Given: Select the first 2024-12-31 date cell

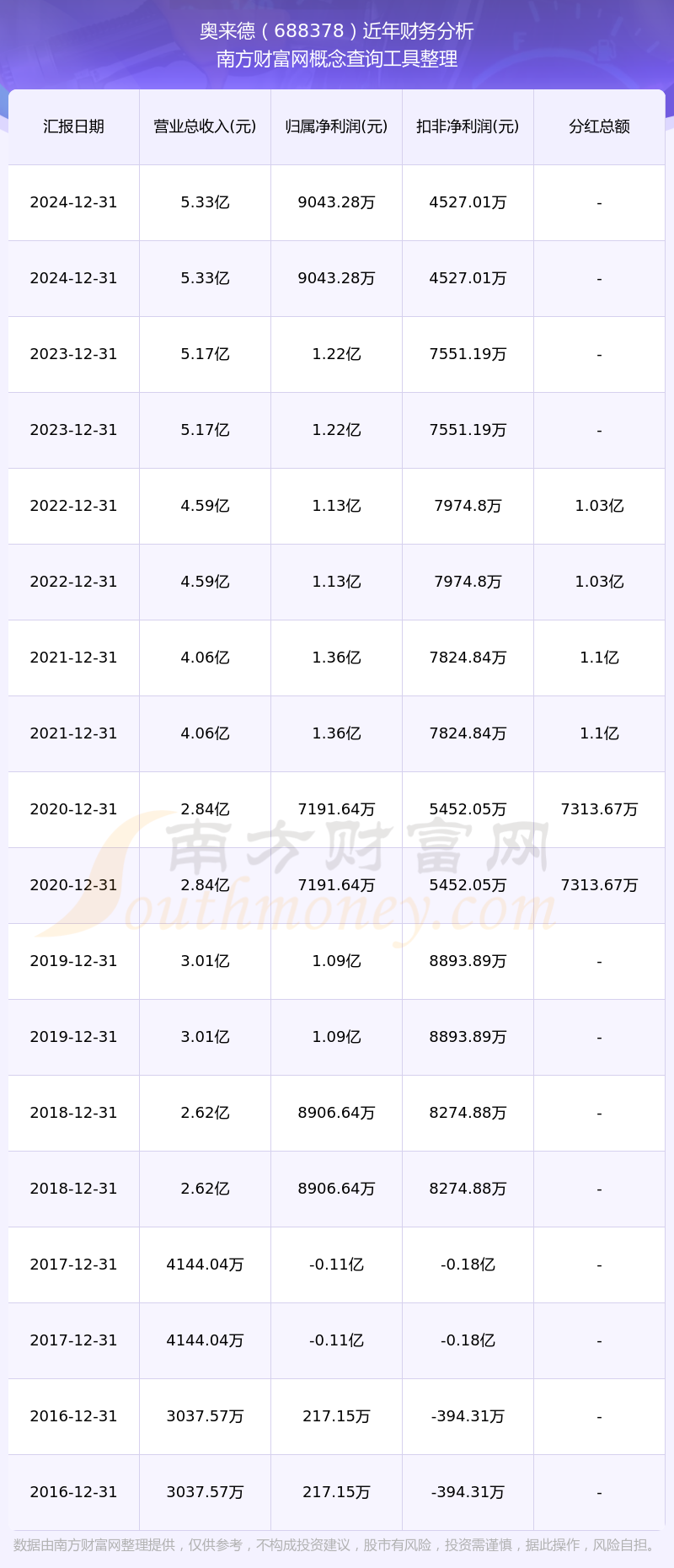Looking at the screenshot, I should pyautogui.click(x=73, y=202).
